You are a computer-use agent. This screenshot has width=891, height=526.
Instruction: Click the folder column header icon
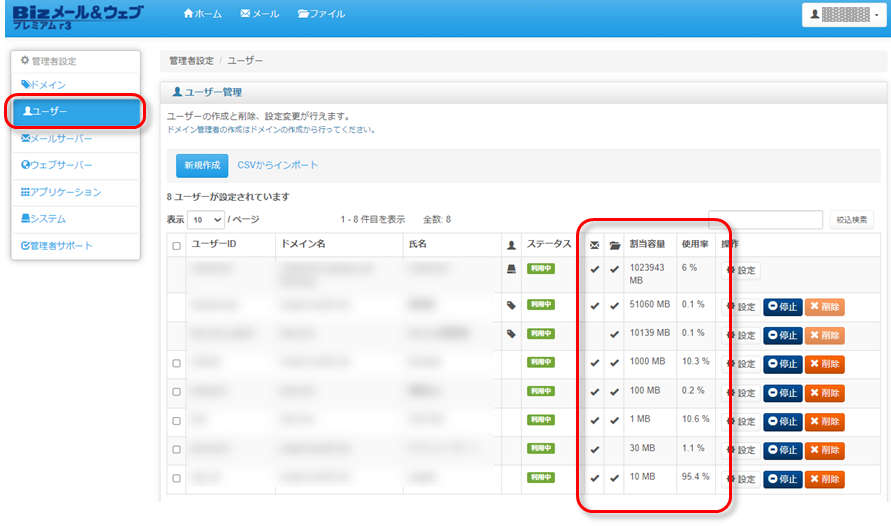pyautogui.click(x=615, y=245)
